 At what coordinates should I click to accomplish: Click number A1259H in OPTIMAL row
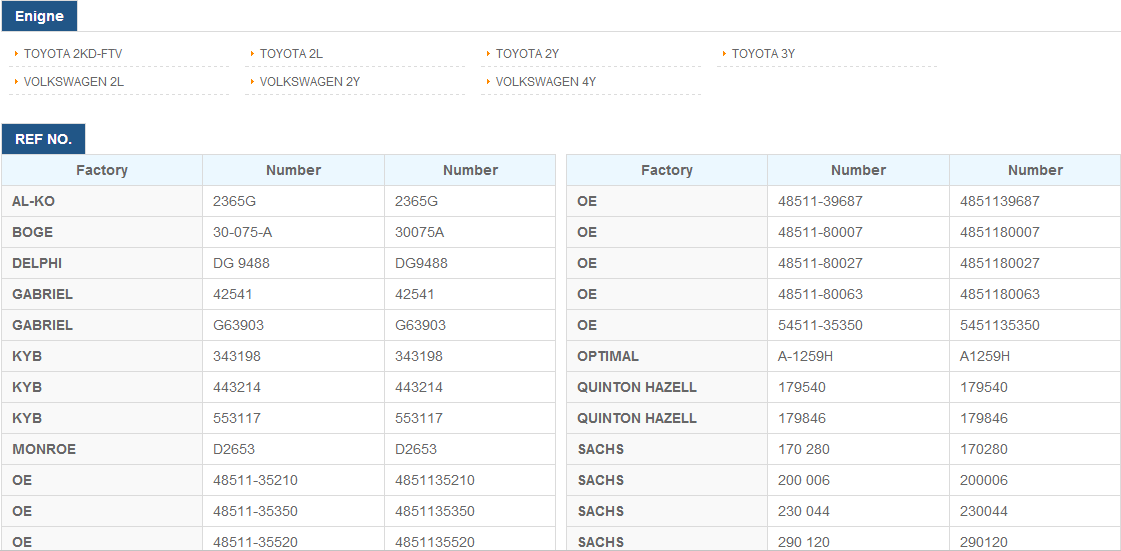(984, 356)
